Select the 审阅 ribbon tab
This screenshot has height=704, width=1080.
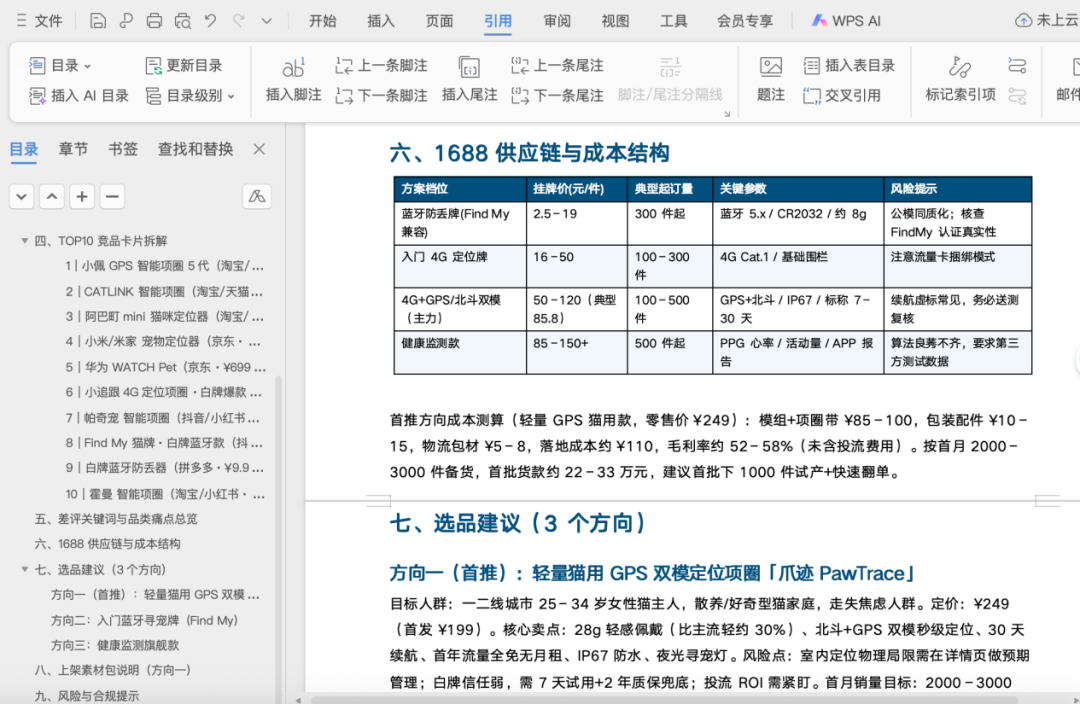(x=557, y=21)
